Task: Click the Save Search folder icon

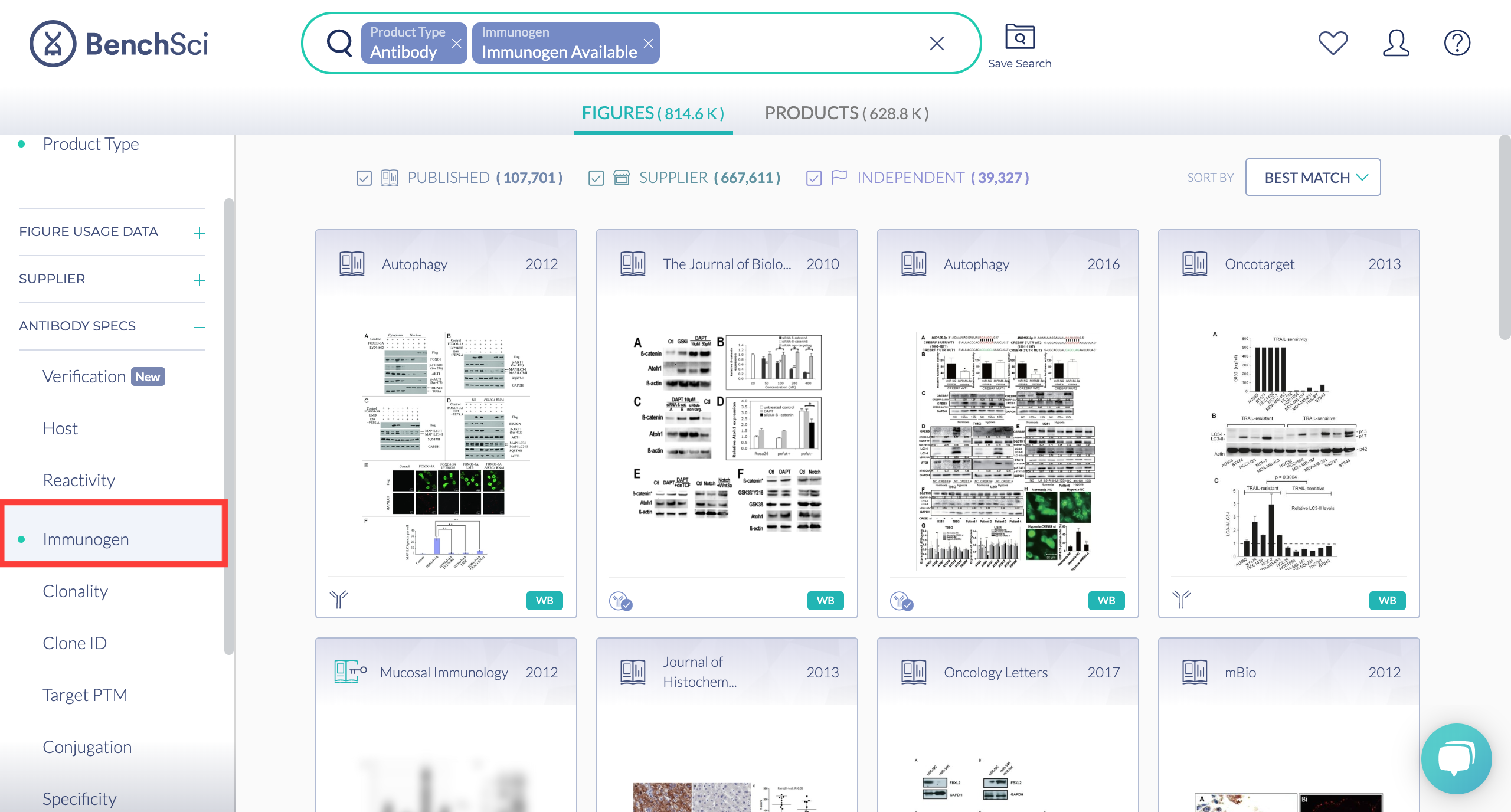Action: click(x=1019, y=37)
